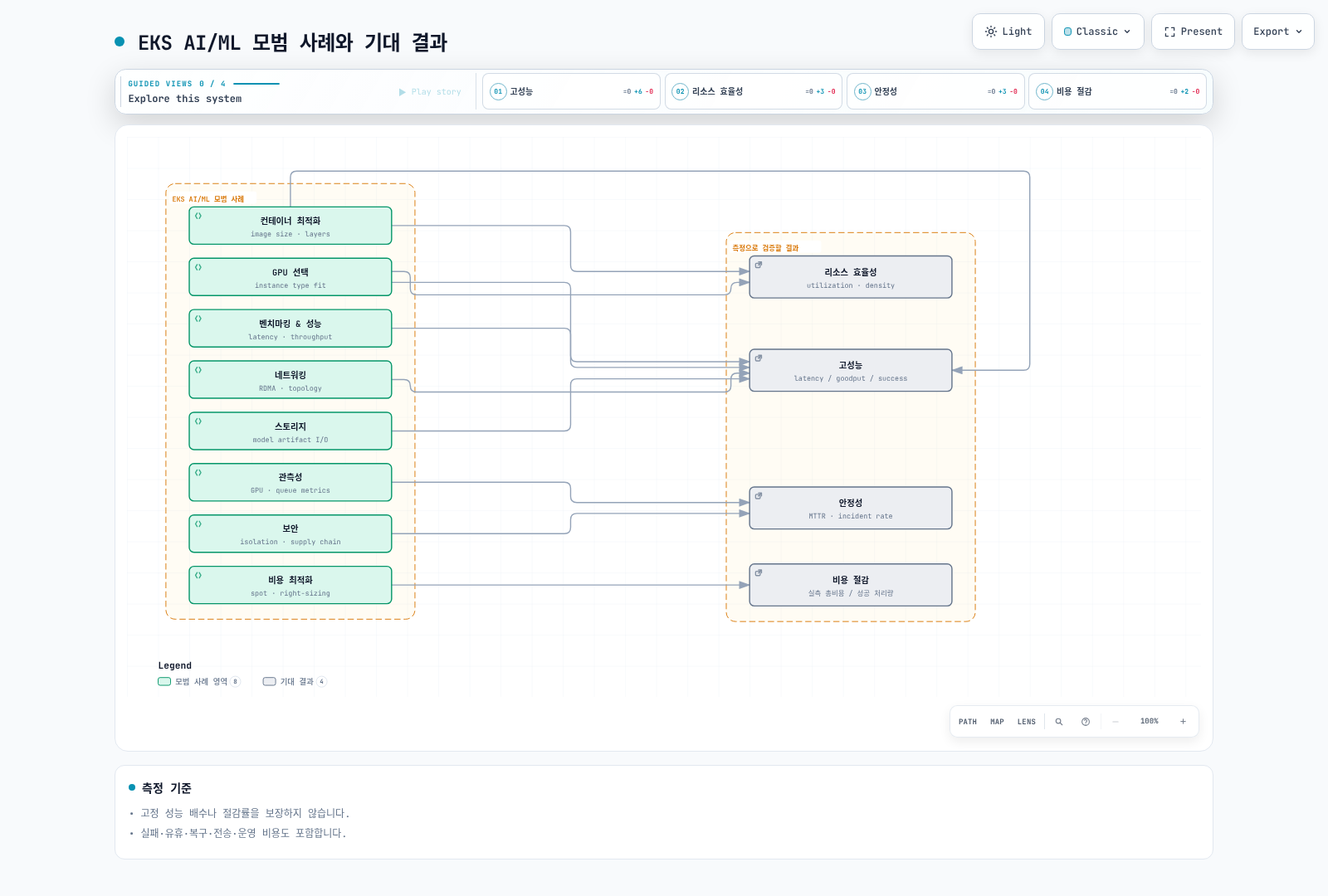Click the guided views progress bar

coord(256,84)
